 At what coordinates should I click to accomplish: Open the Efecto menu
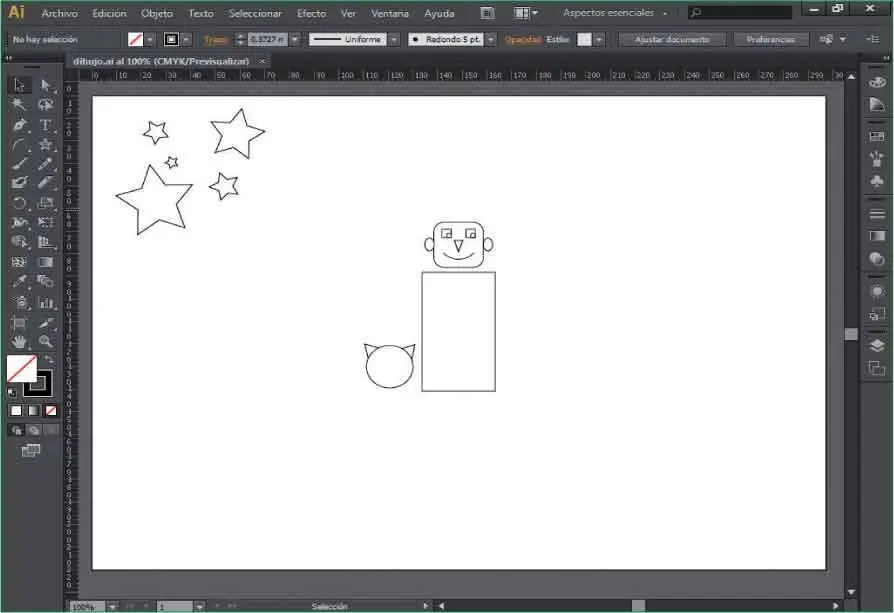pos(311,13)
